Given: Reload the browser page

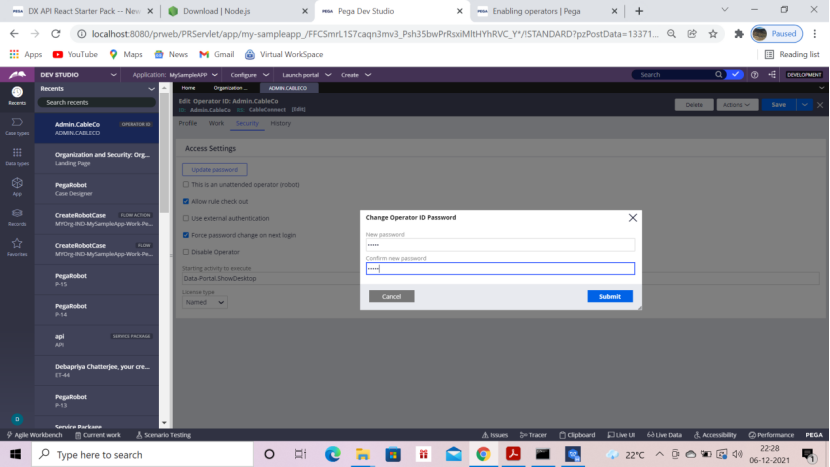Looking at the screenshot, I should pos(56,34).
